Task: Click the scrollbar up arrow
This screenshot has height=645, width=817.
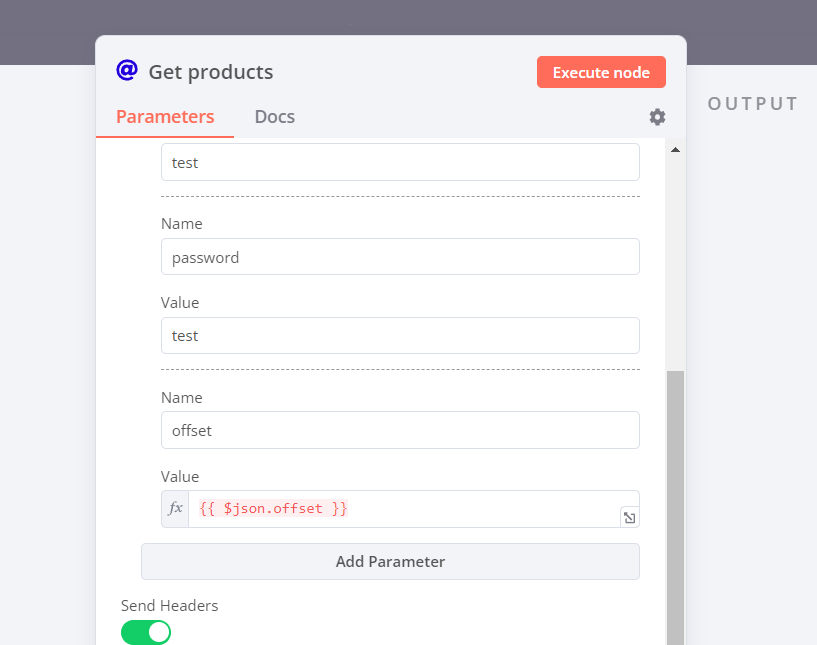Action: (x=675, y=150)
